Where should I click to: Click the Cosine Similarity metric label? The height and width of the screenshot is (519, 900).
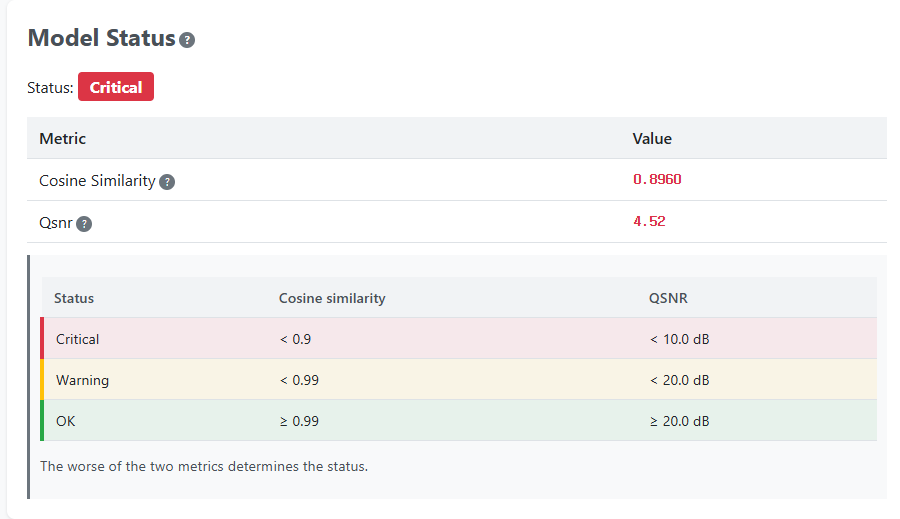pyautogui.click(x=98, y=181)
